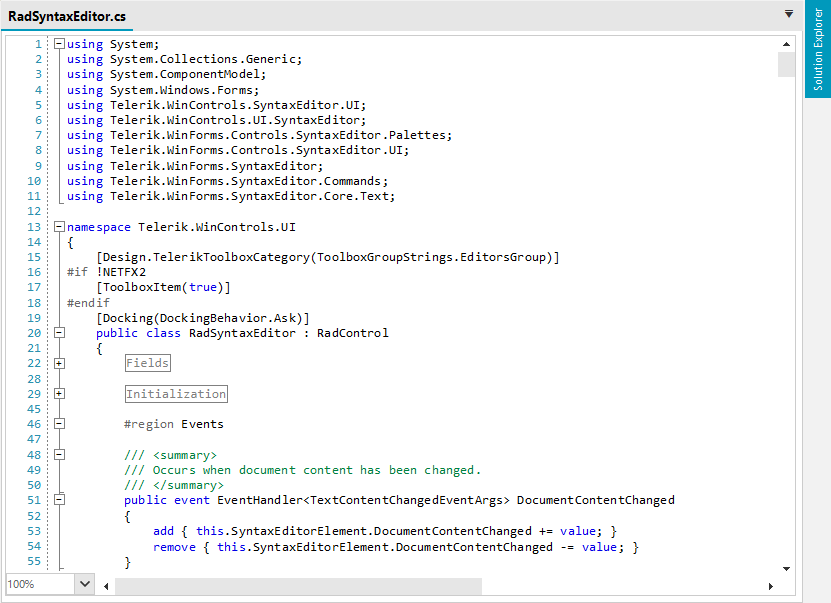Collapse the #region Events section
Viewport: 831px width, 603px height.
tap(60, 424)
